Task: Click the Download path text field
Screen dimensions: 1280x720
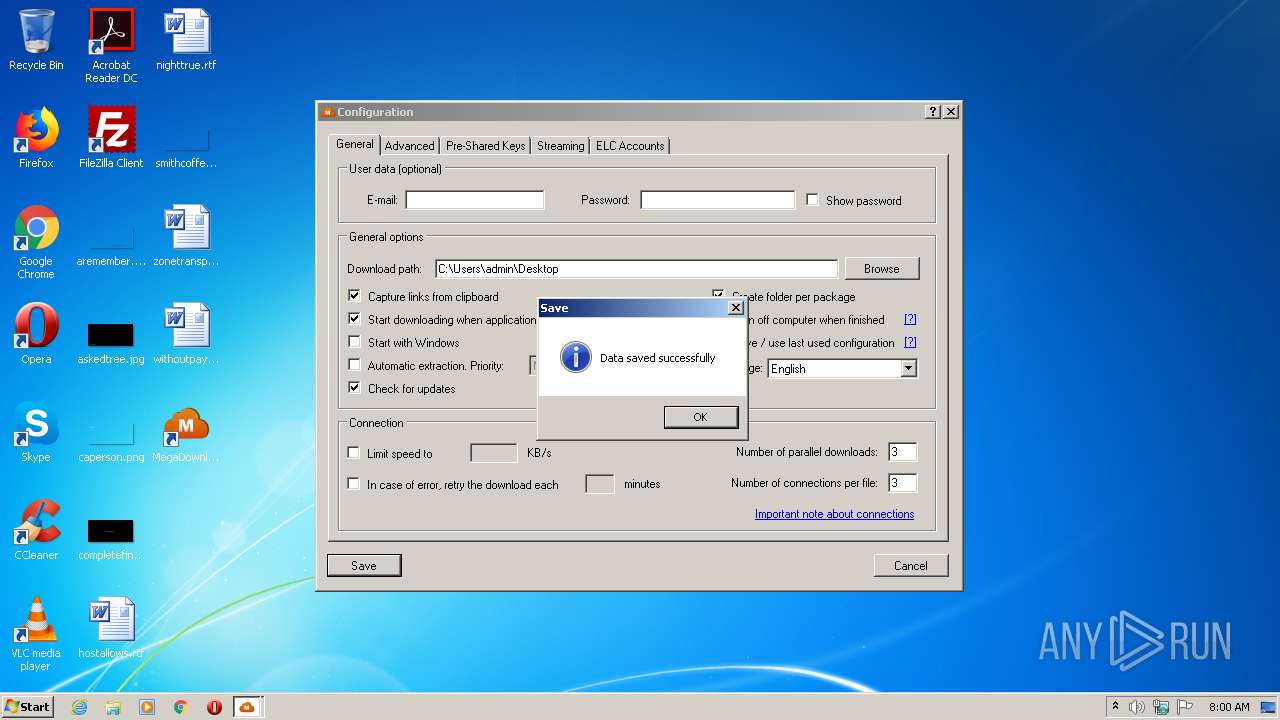Action: click(x=636, y=269)
